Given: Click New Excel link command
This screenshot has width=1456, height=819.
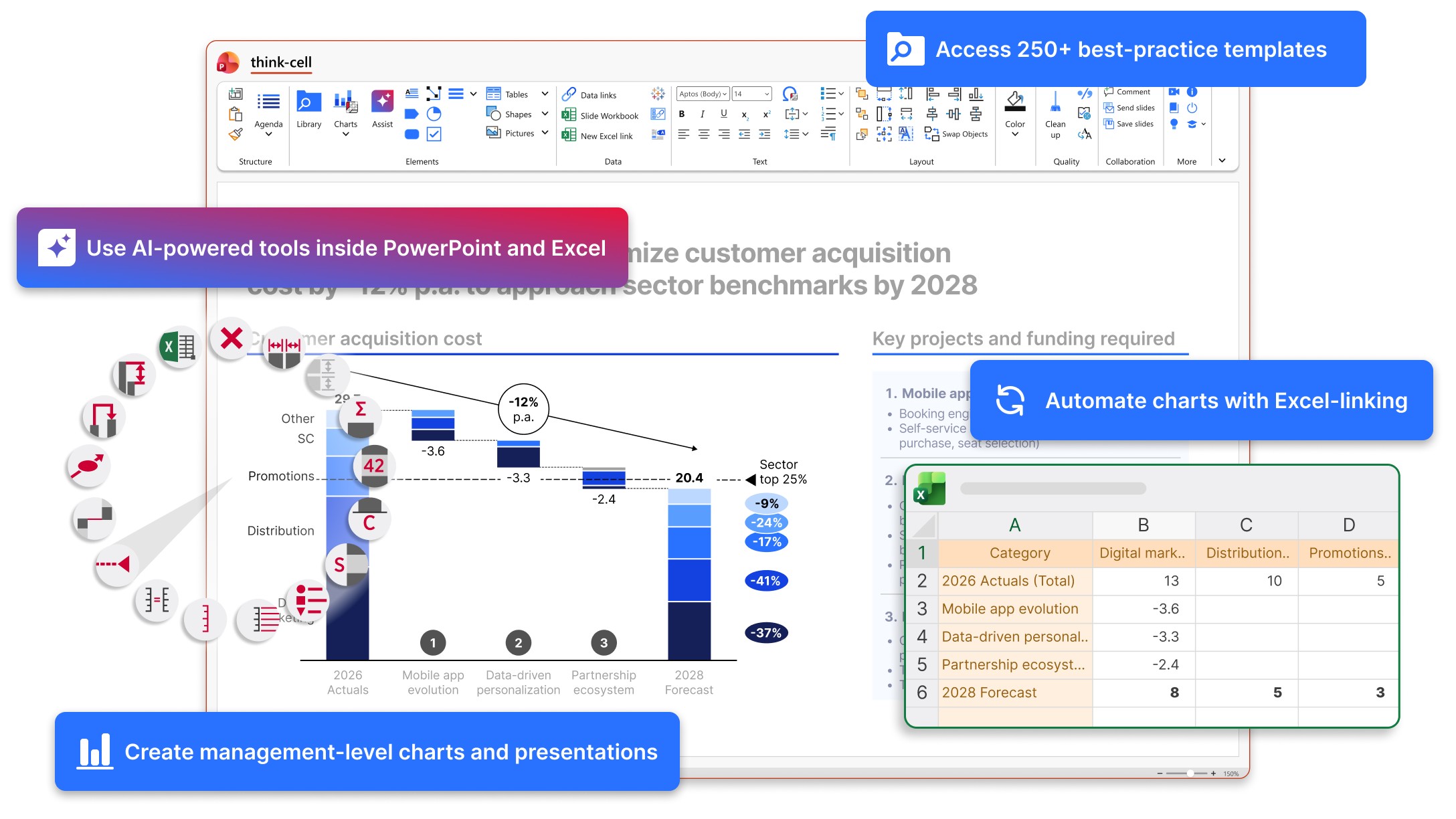Looking at the screenshot, I should click(x=598, y=135).
